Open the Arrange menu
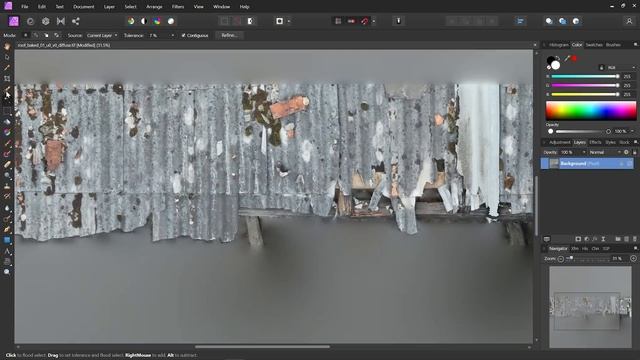This screenshot has height=360, width=640. tap(154, 7)
